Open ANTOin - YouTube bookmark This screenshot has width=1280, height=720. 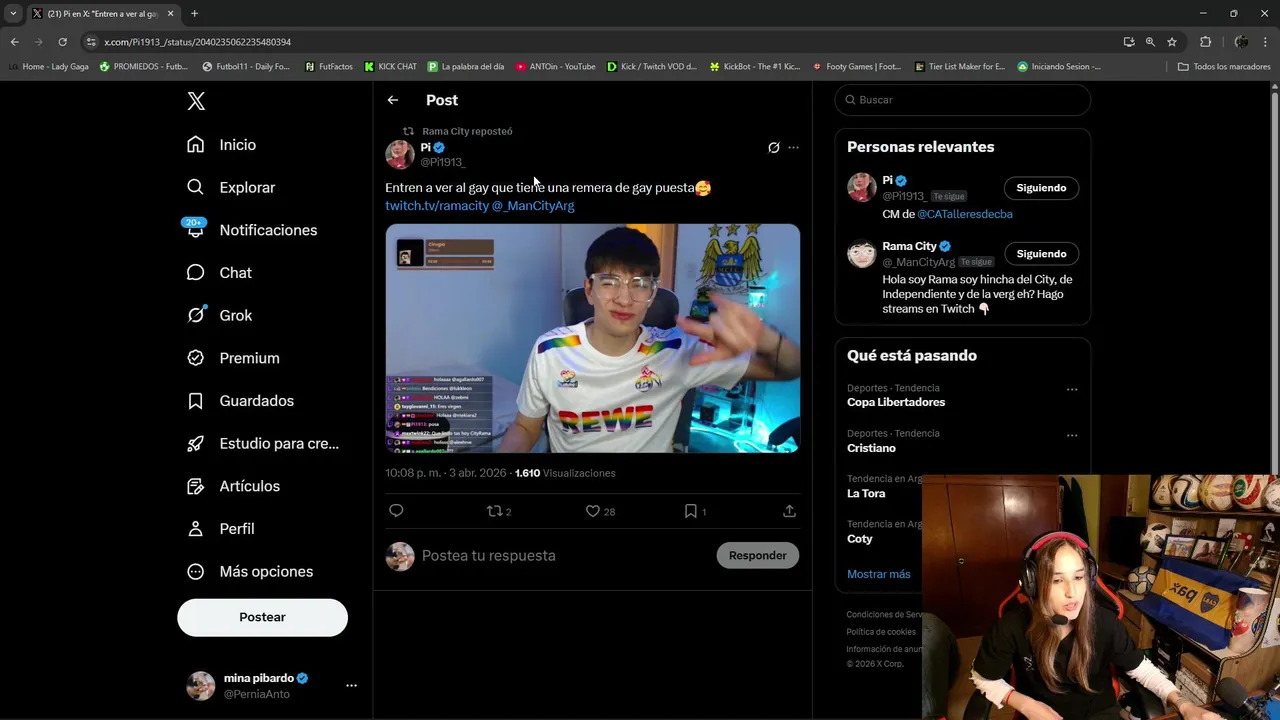coord(555,67)
